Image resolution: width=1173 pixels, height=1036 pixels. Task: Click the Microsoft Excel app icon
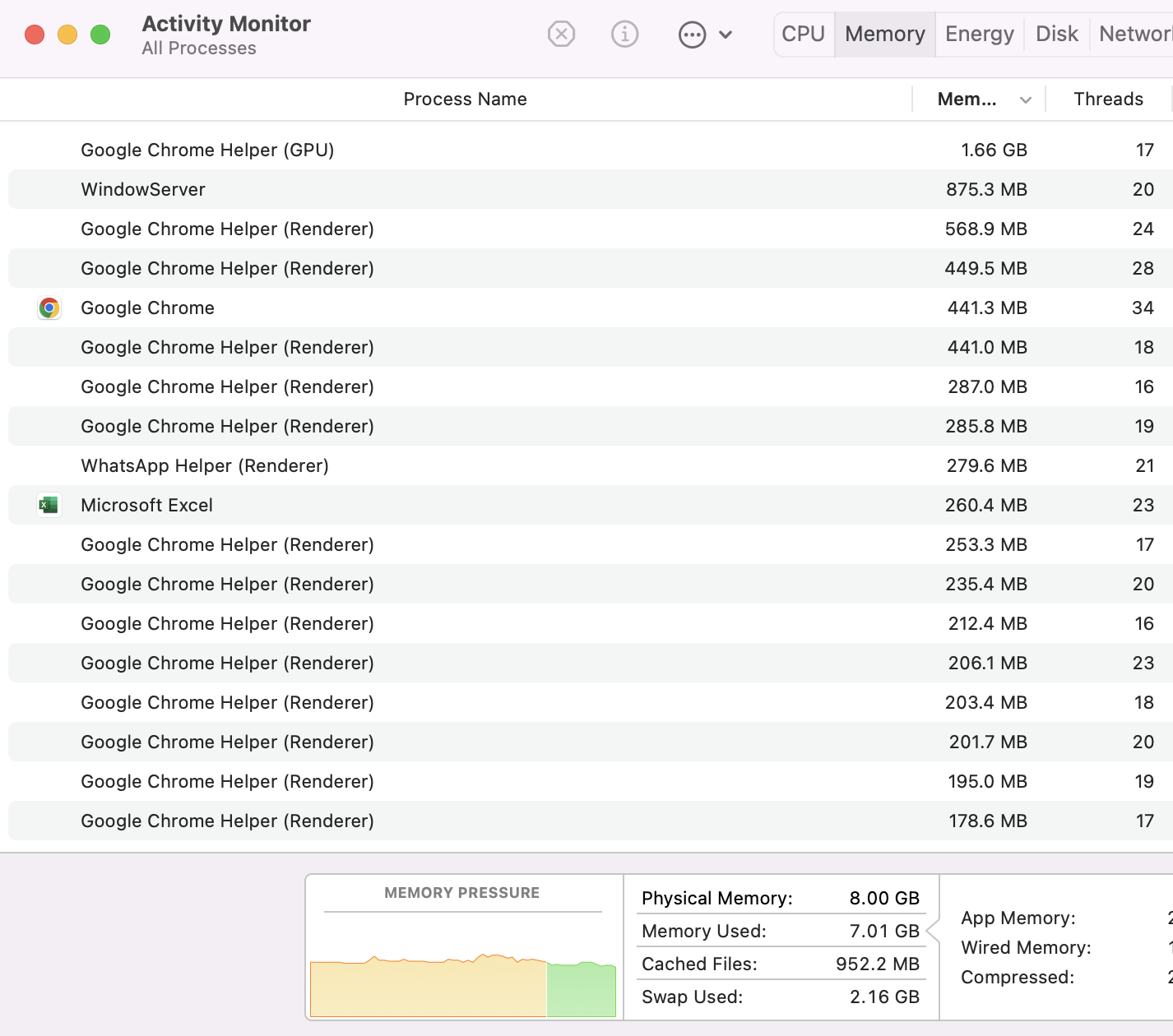[49, 505]
